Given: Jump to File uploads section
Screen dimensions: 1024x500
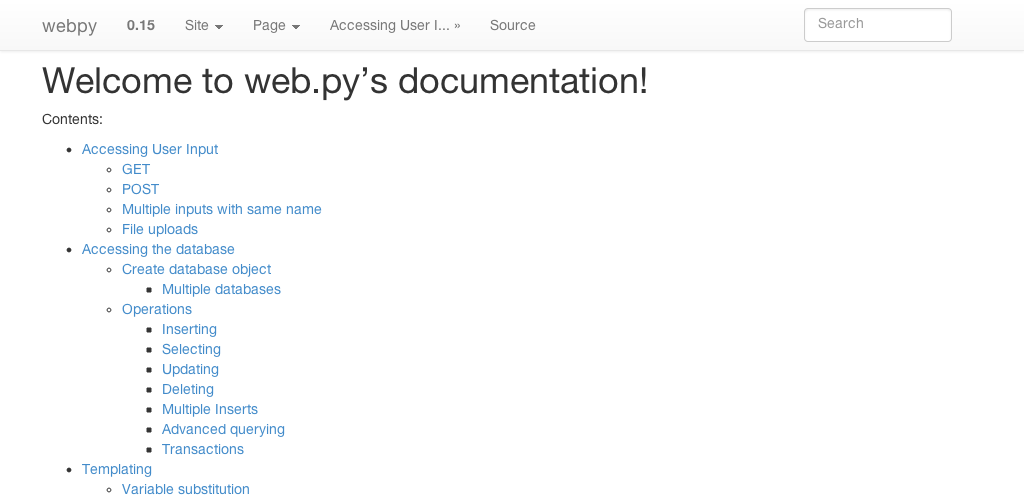Looking at the screenshot, I should click(160, 229).
